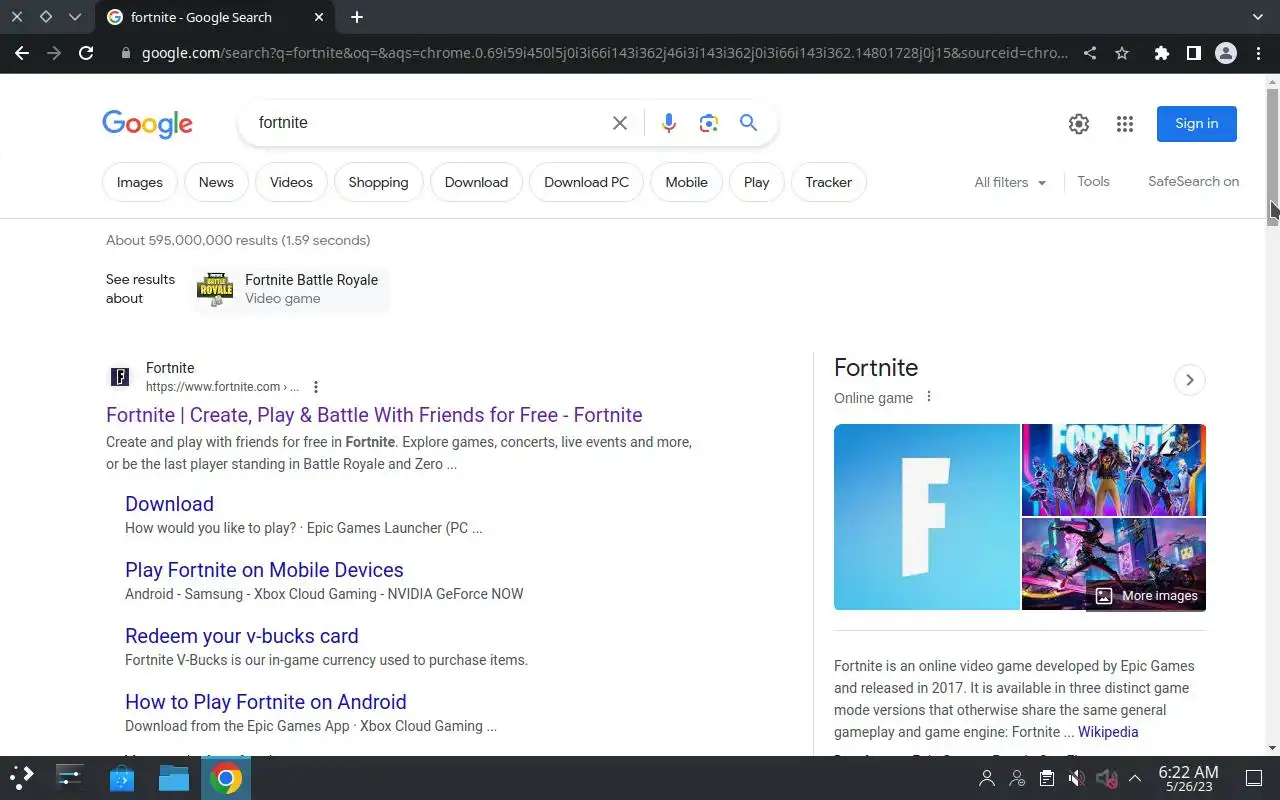Submit search with magnifier icon

[x=748, y=123]
